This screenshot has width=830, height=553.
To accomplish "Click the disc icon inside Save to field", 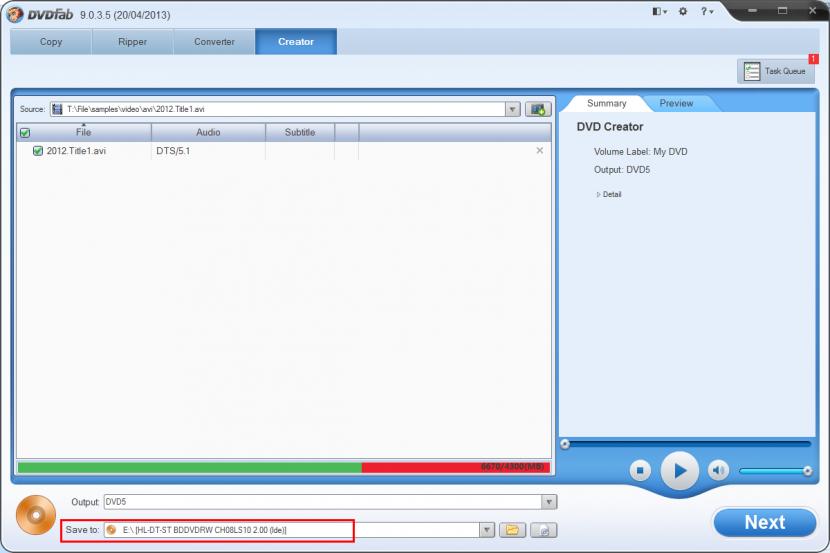I will coord(111,530).
